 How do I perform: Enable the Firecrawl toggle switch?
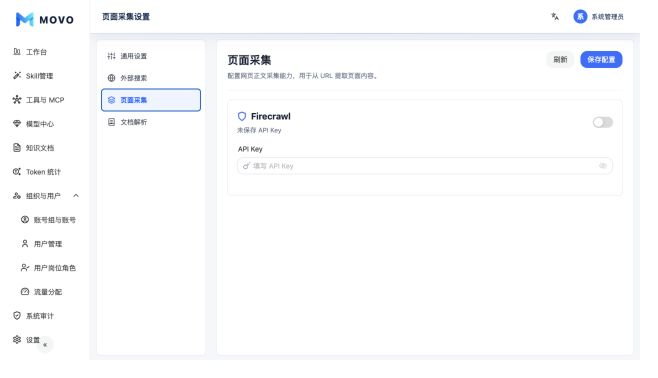[x=603, y=122]
